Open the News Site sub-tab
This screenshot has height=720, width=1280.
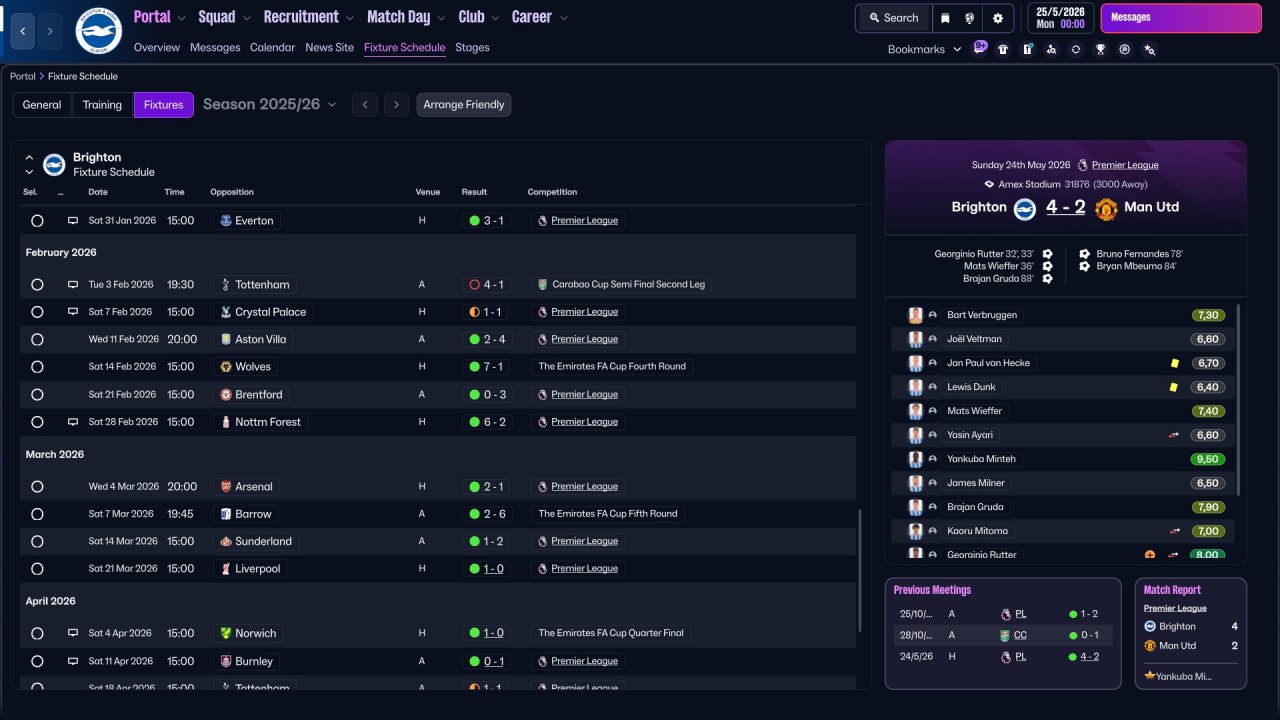[330, 47]
